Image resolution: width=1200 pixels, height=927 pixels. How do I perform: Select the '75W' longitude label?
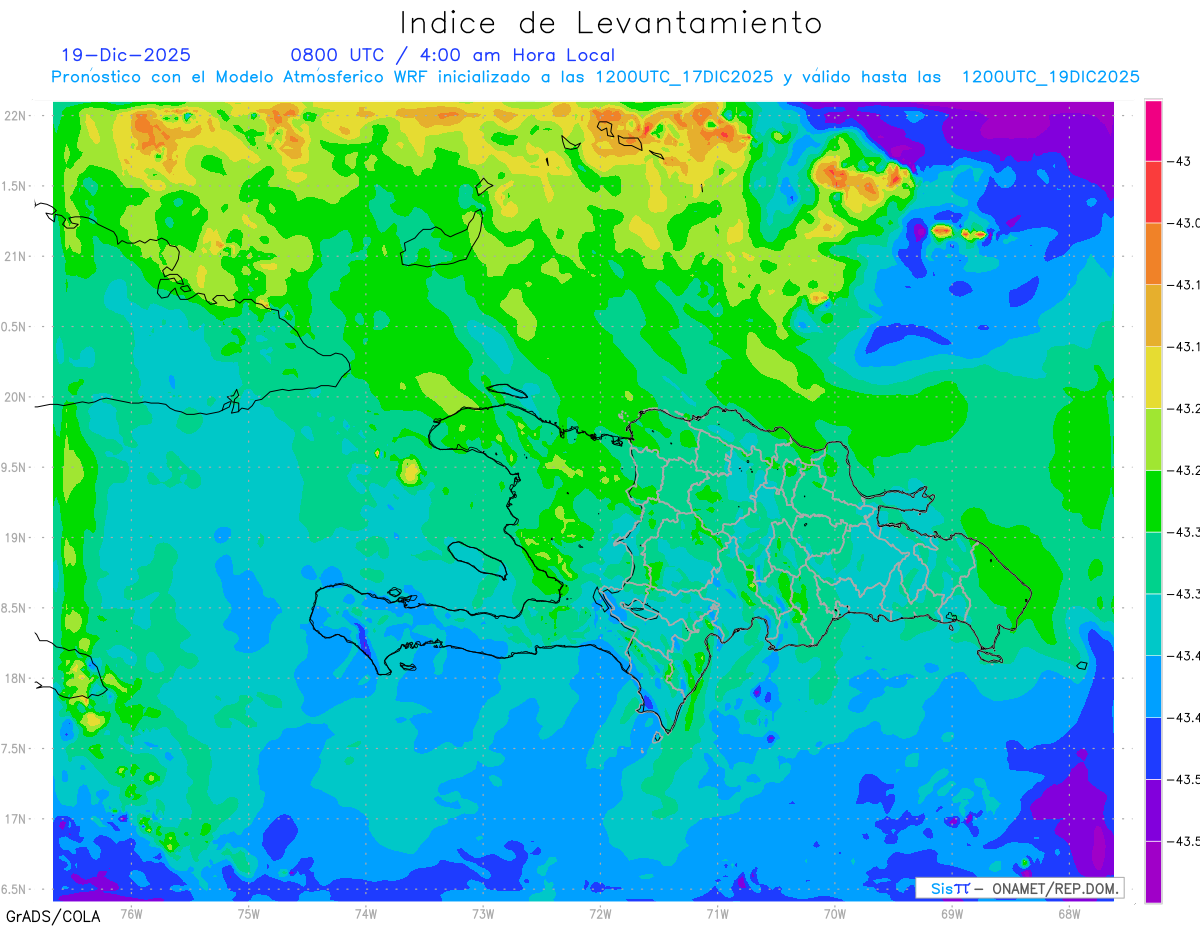tap(248, 913)
